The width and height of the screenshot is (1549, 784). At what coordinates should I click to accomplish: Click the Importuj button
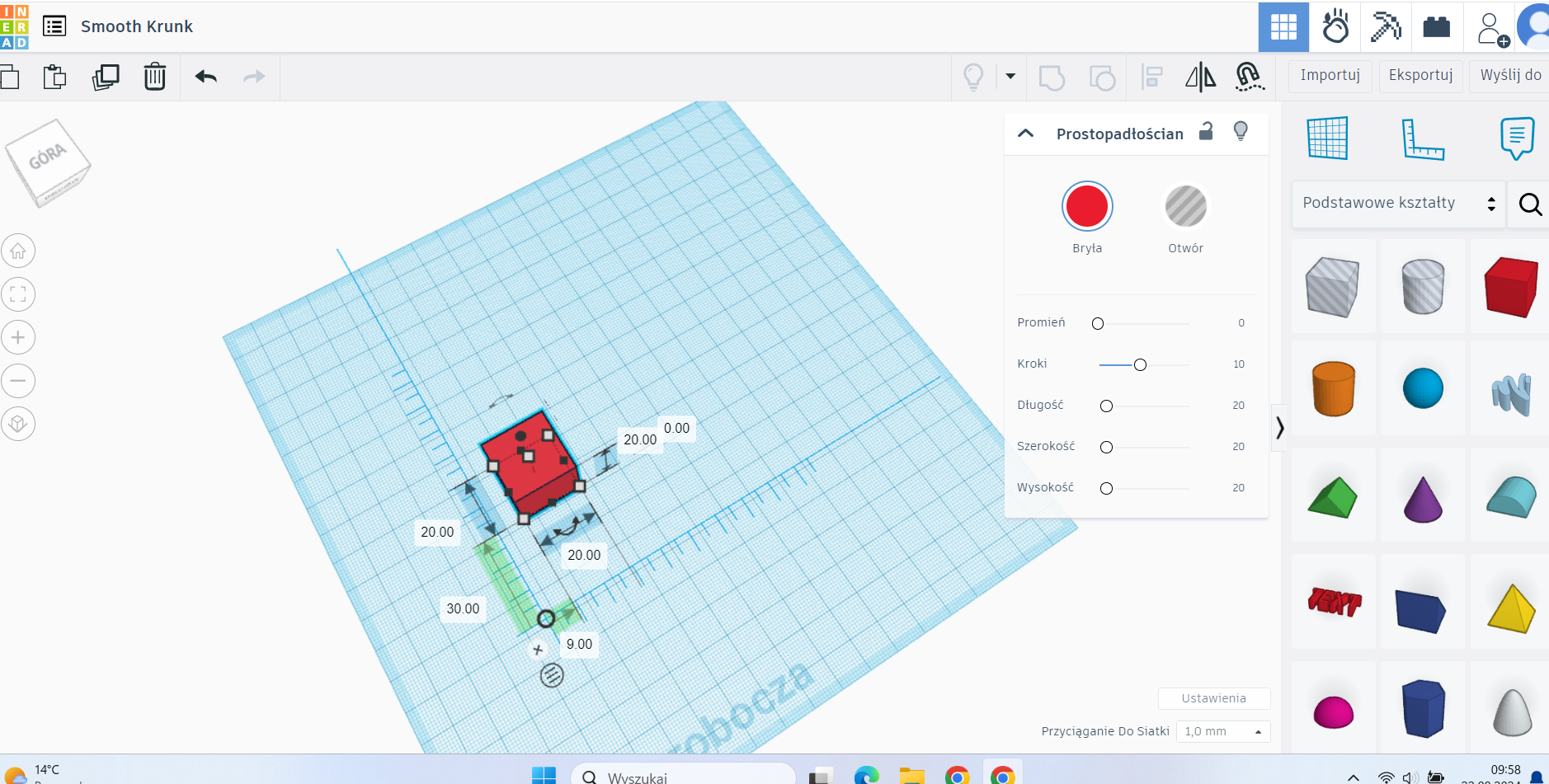point(1330,76)
